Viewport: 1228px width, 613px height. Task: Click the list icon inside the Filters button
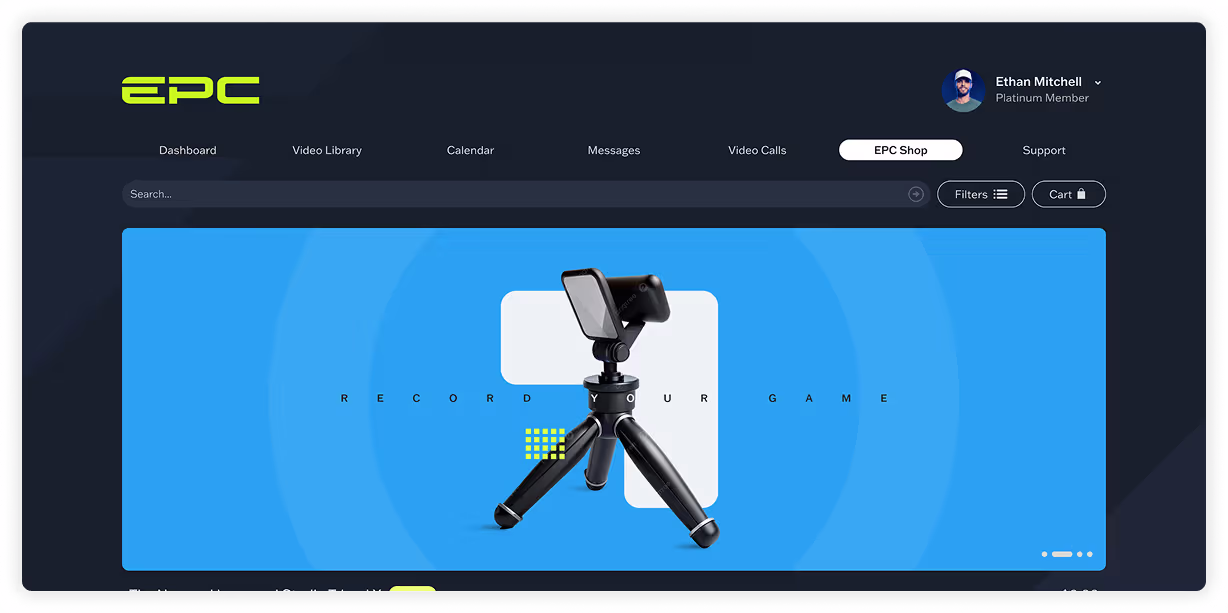(x=1003, y=193)
